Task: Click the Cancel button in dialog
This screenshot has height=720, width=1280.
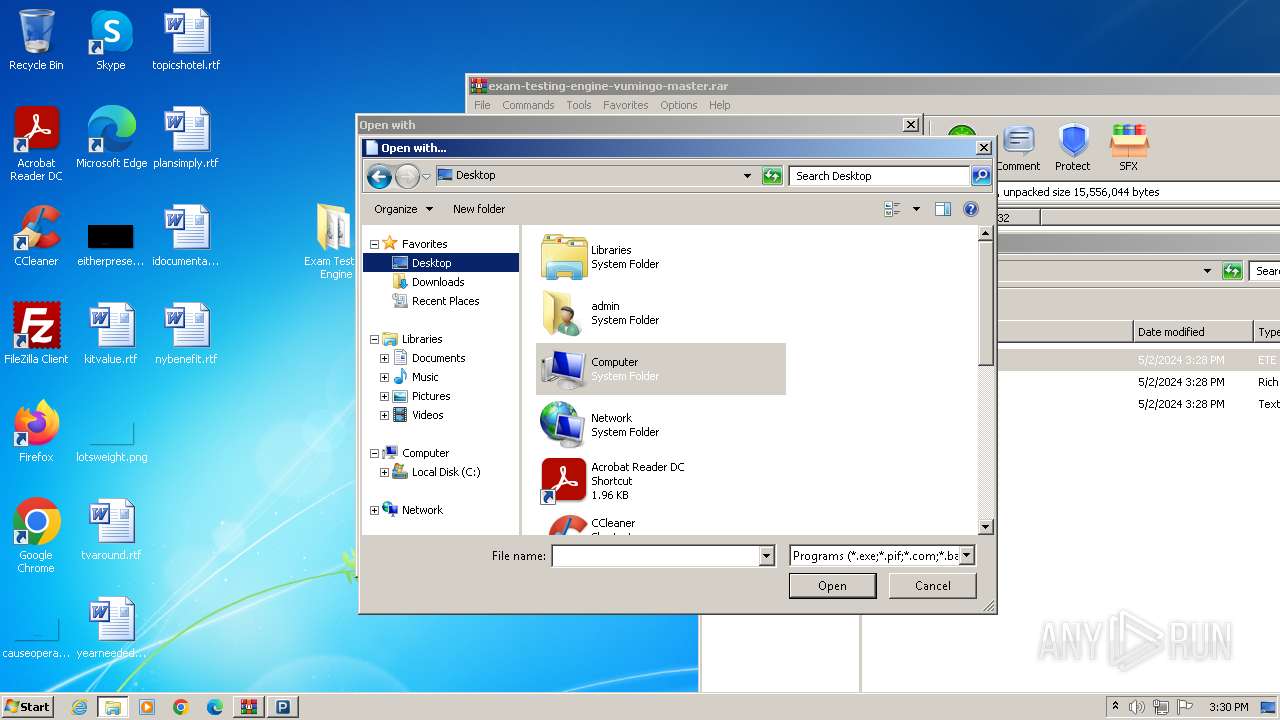Action: [933, 586]
